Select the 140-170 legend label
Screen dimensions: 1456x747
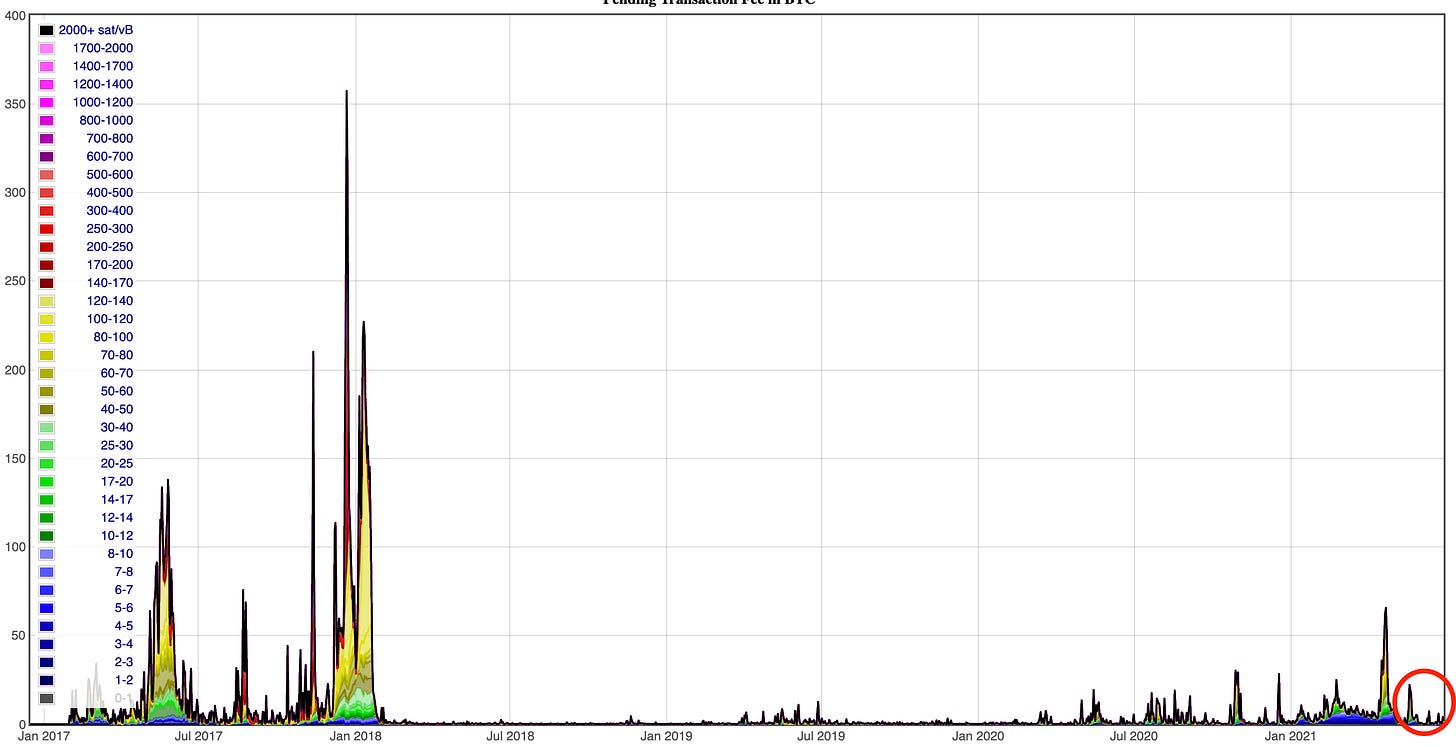pyautogui.click(x=110, y=283)
